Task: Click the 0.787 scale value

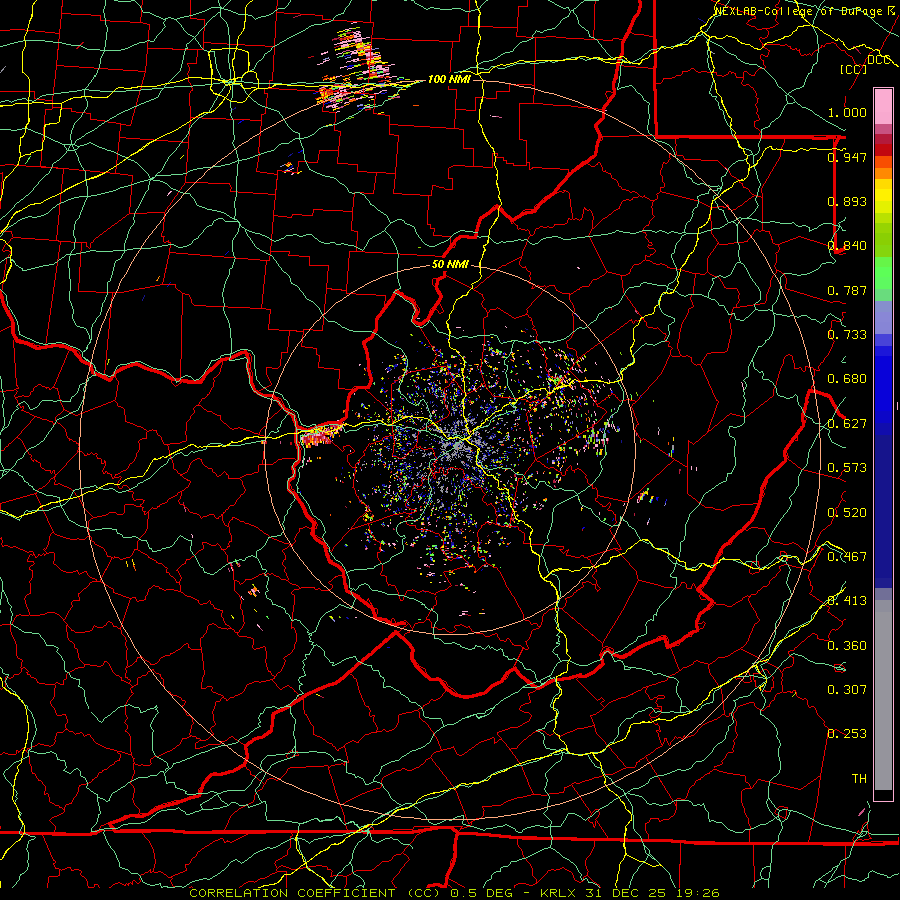Action: click(x=847, y=290)
